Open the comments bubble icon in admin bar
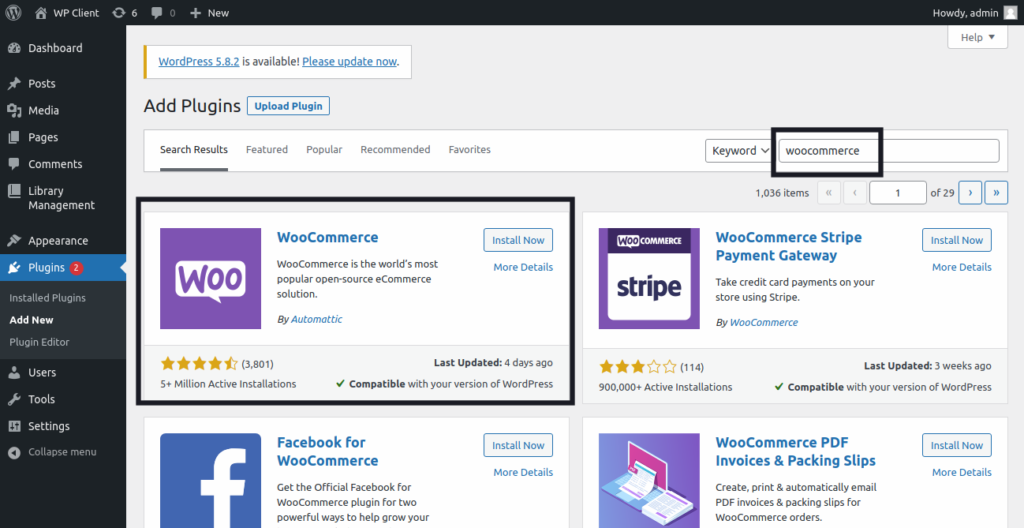The width and height of the screenshot is (1024, 528). pos(157,12)
